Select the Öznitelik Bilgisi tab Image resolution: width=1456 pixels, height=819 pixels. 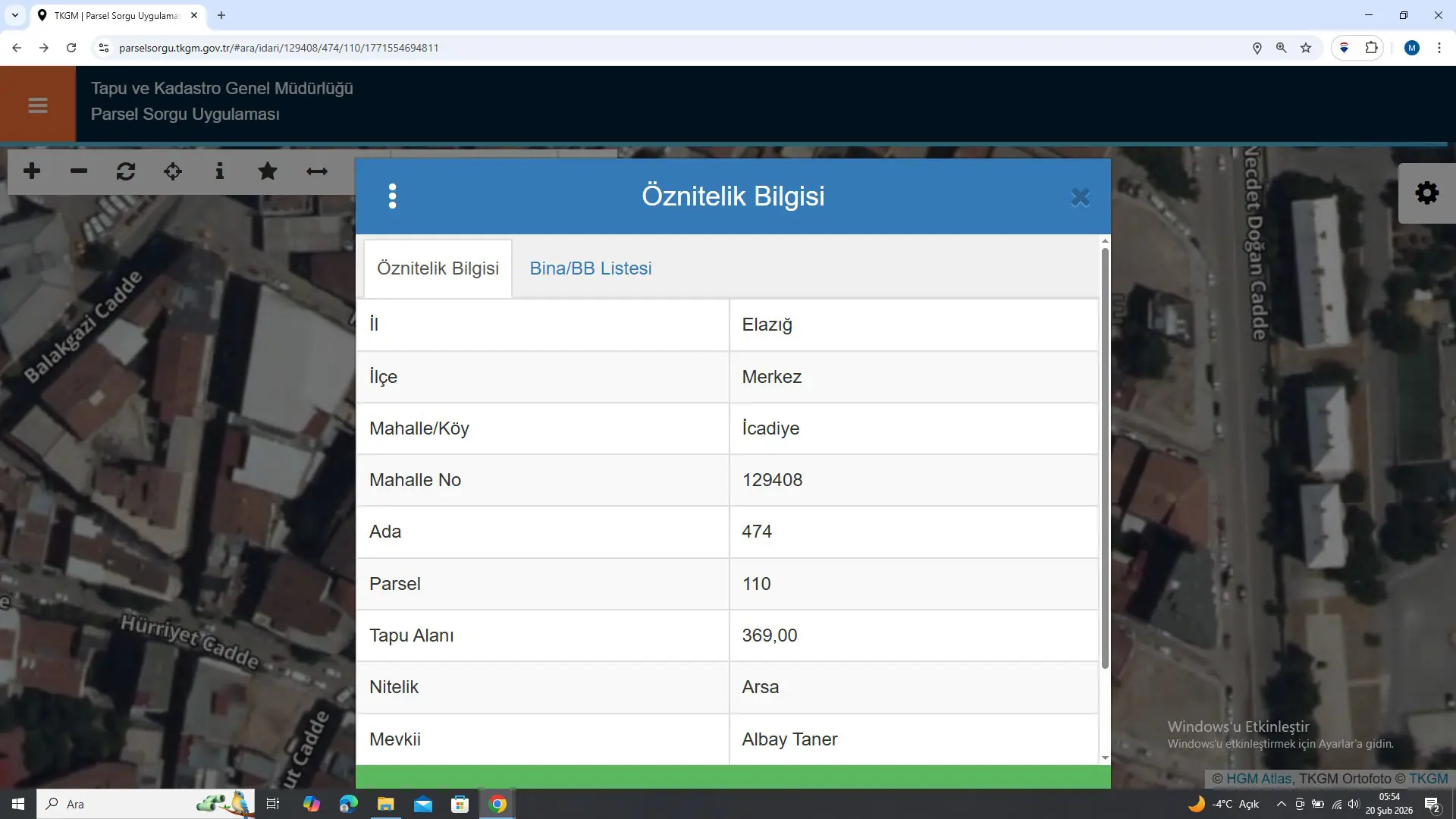click(438, 268)
